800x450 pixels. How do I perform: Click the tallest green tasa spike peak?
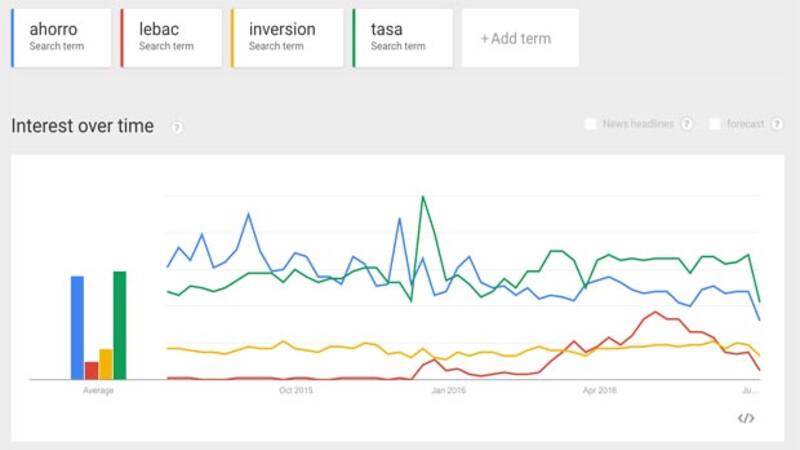pos(423,197)
